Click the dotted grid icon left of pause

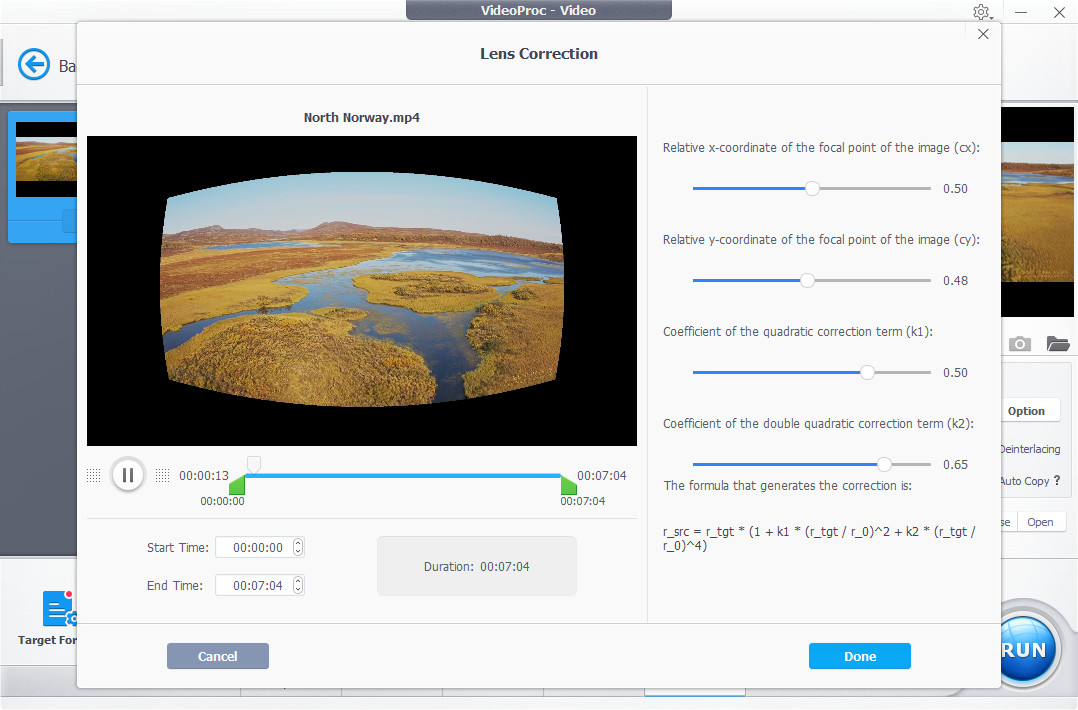coord(94,475)
